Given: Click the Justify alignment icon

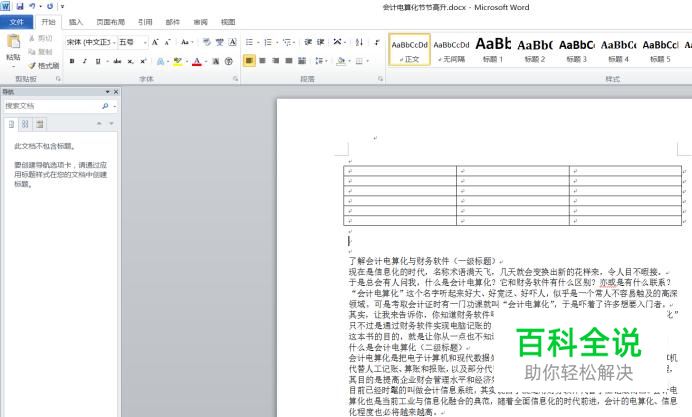Looking at the screenshot, I should (x=289, y=60).
